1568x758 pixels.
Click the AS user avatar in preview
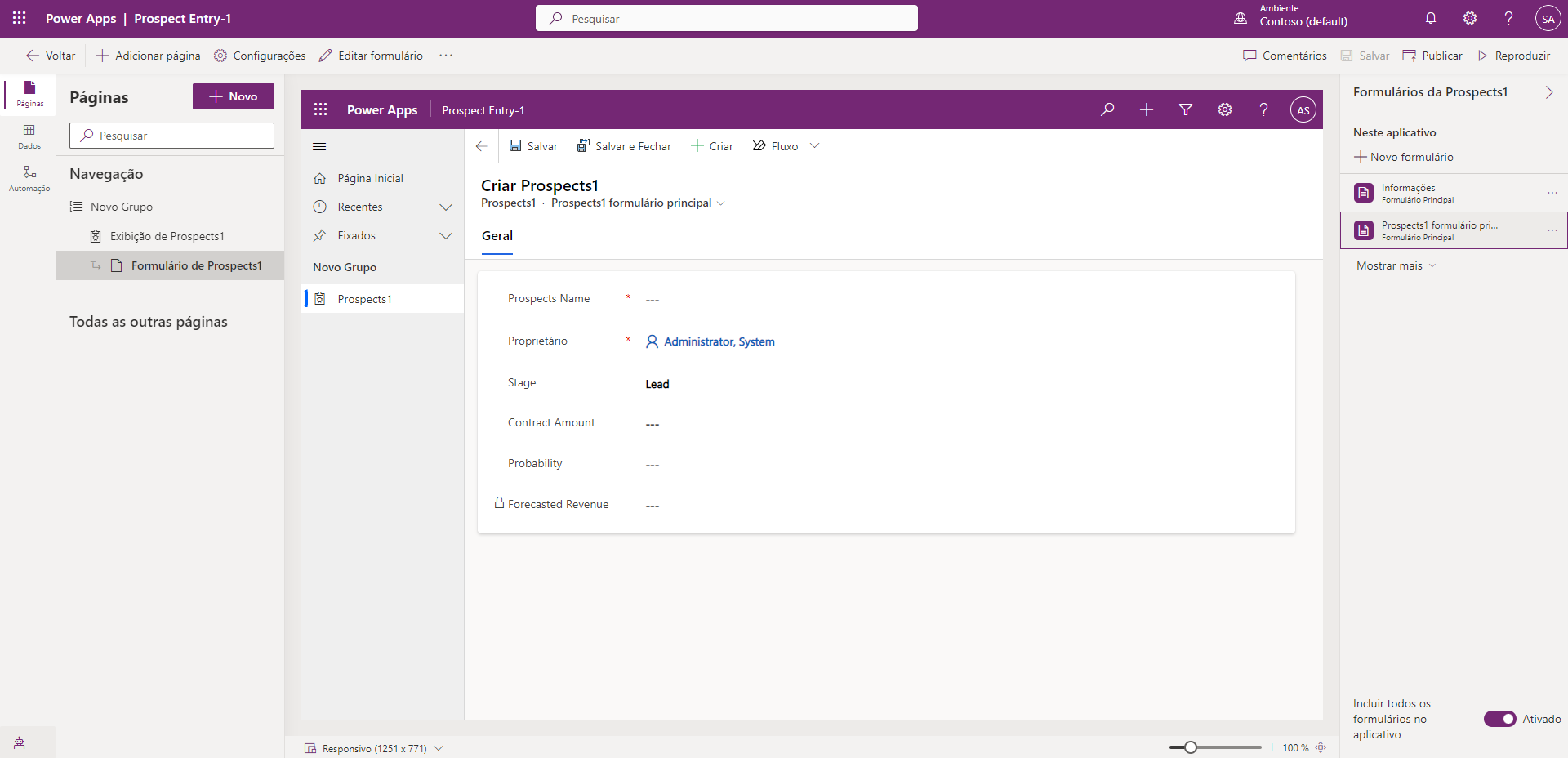1303,109
